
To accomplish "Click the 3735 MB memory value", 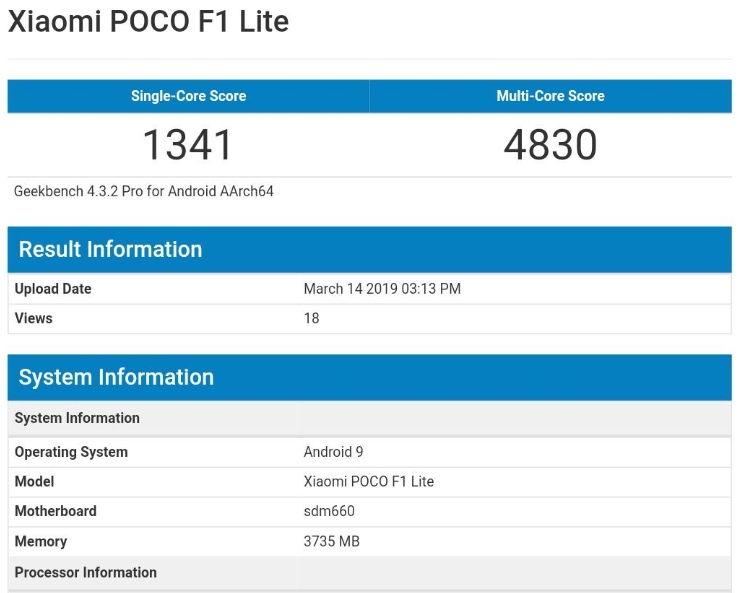I will pyautogui.click(x=331, y=541).
